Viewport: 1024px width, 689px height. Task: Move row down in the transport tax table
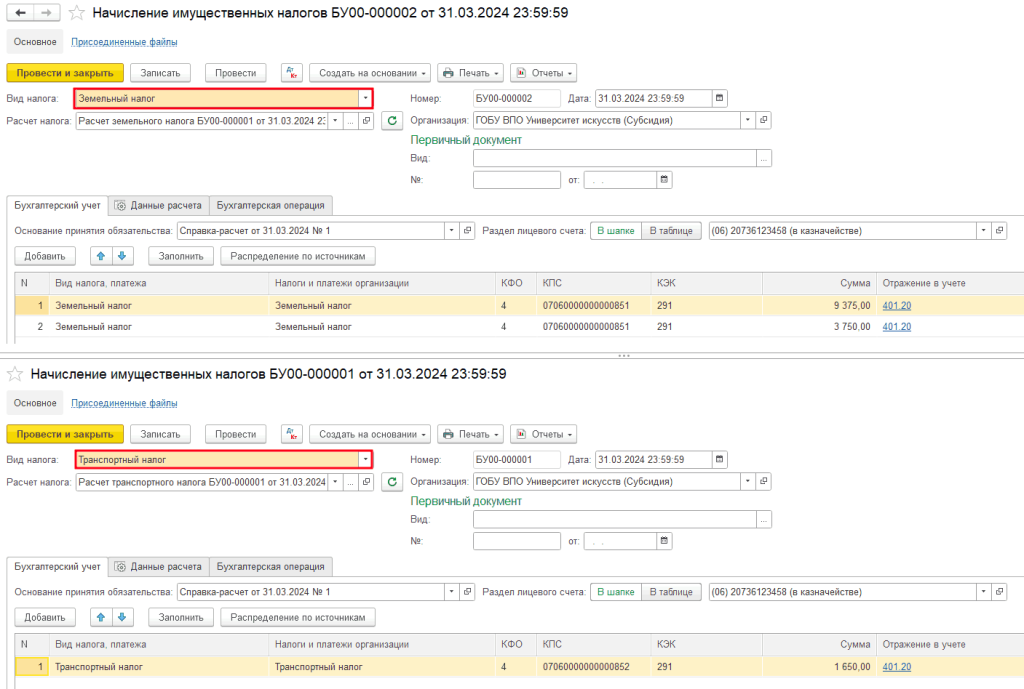[x=122, y=618]
